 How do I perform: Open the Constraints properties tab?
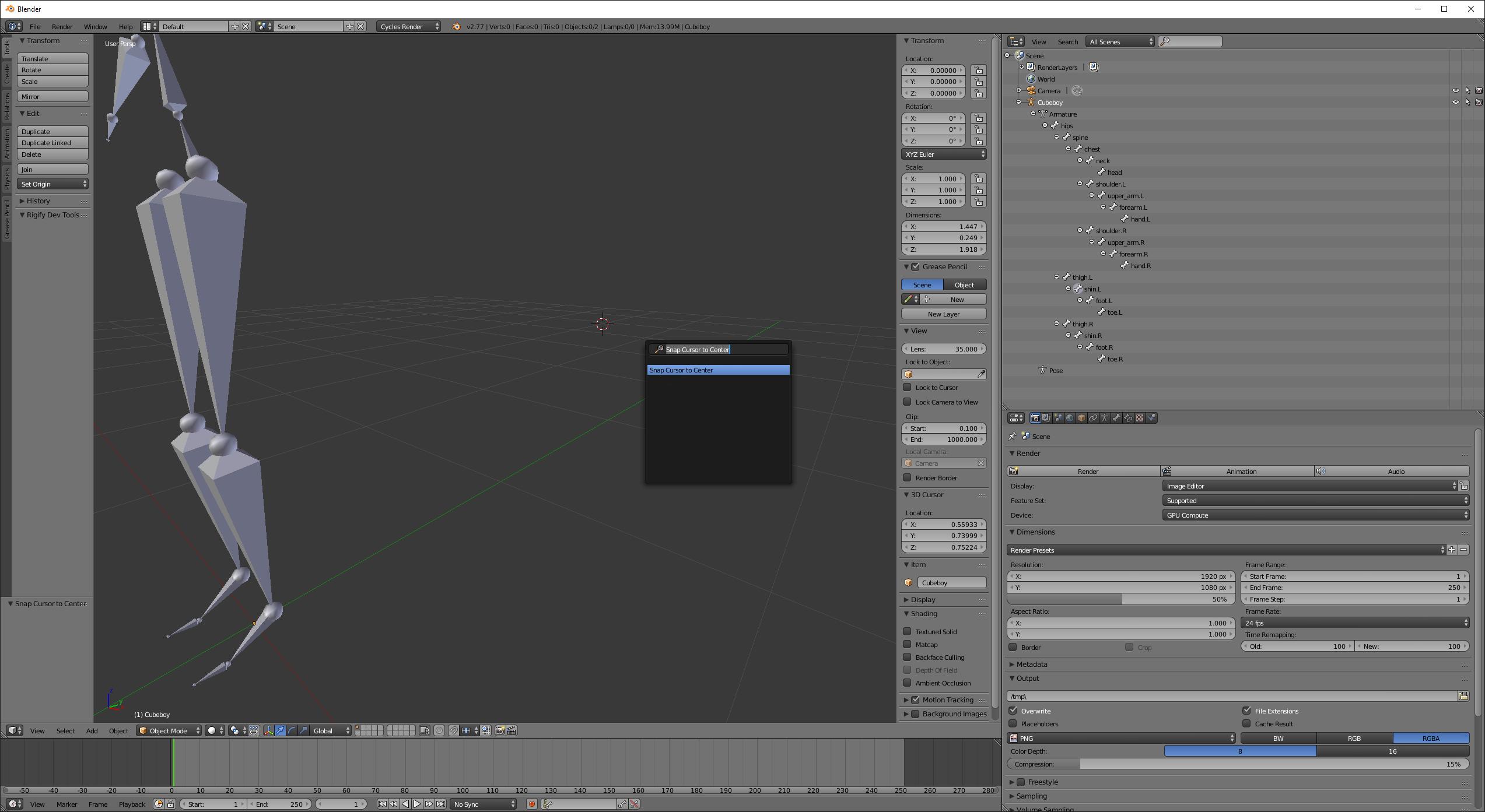(1093, 418)
